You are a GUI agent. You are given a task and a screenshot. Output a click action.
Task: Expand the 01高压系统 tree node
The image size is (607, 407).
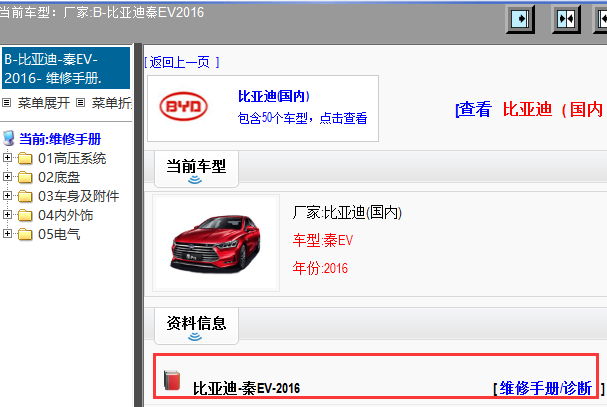click(7, 158)
